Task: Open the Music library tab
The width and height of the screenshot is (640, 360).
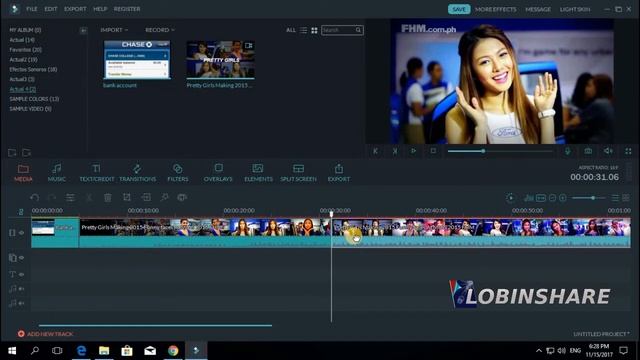Action: point(56,173)
